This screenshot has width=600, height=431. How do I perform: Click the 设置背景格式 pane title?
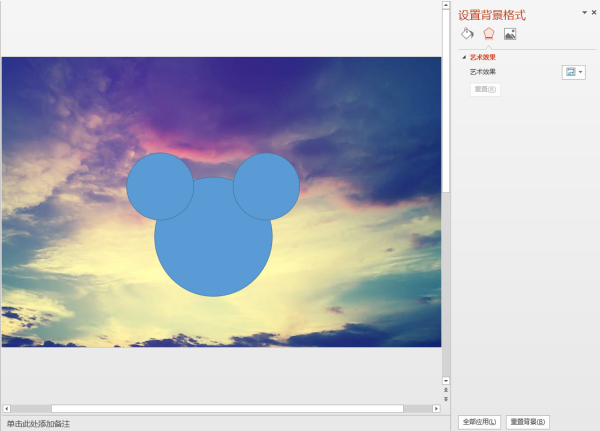pyautogui.click(x=492, y=15)
